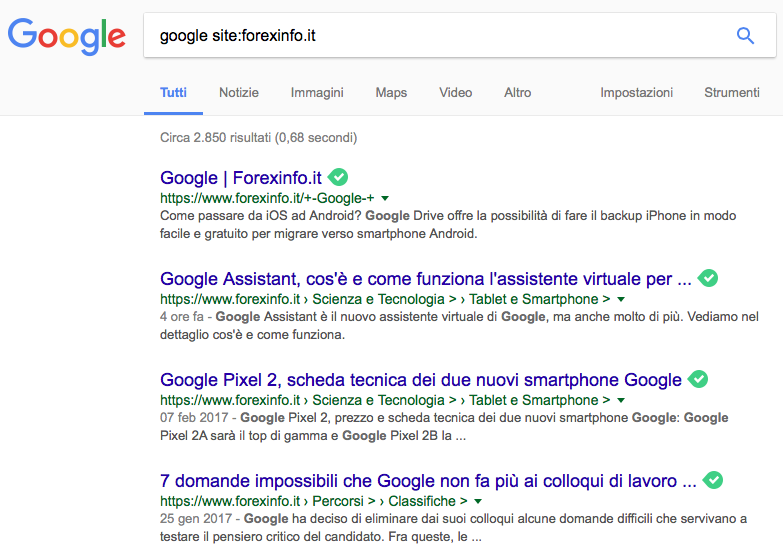Viewport: 783px width, 556px height.
Task: Open dropdown arrow after Tablet e Smartphone under Google Assistant
Action: pos(621,299)
